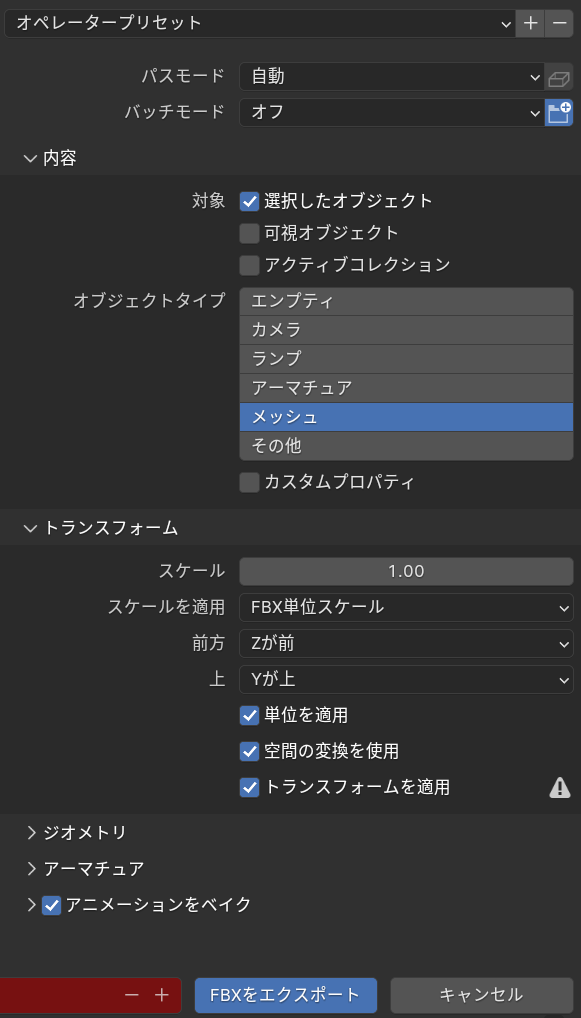The image size is (581, 1018).
Task: Change 前方 using its Zが前 dropdown
Action: point(406,643)
